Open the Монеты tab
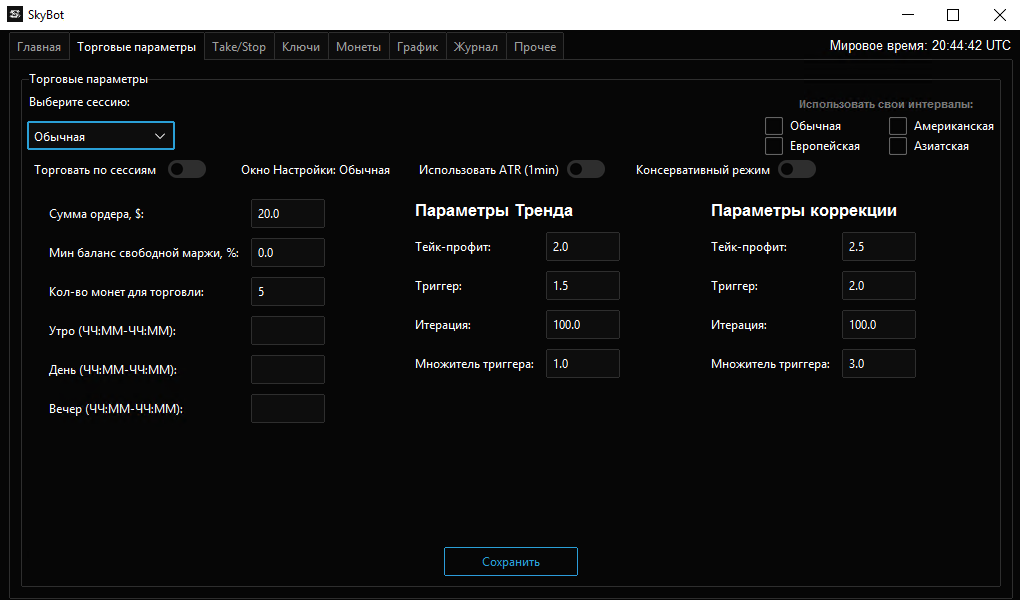 pos(358,47)
